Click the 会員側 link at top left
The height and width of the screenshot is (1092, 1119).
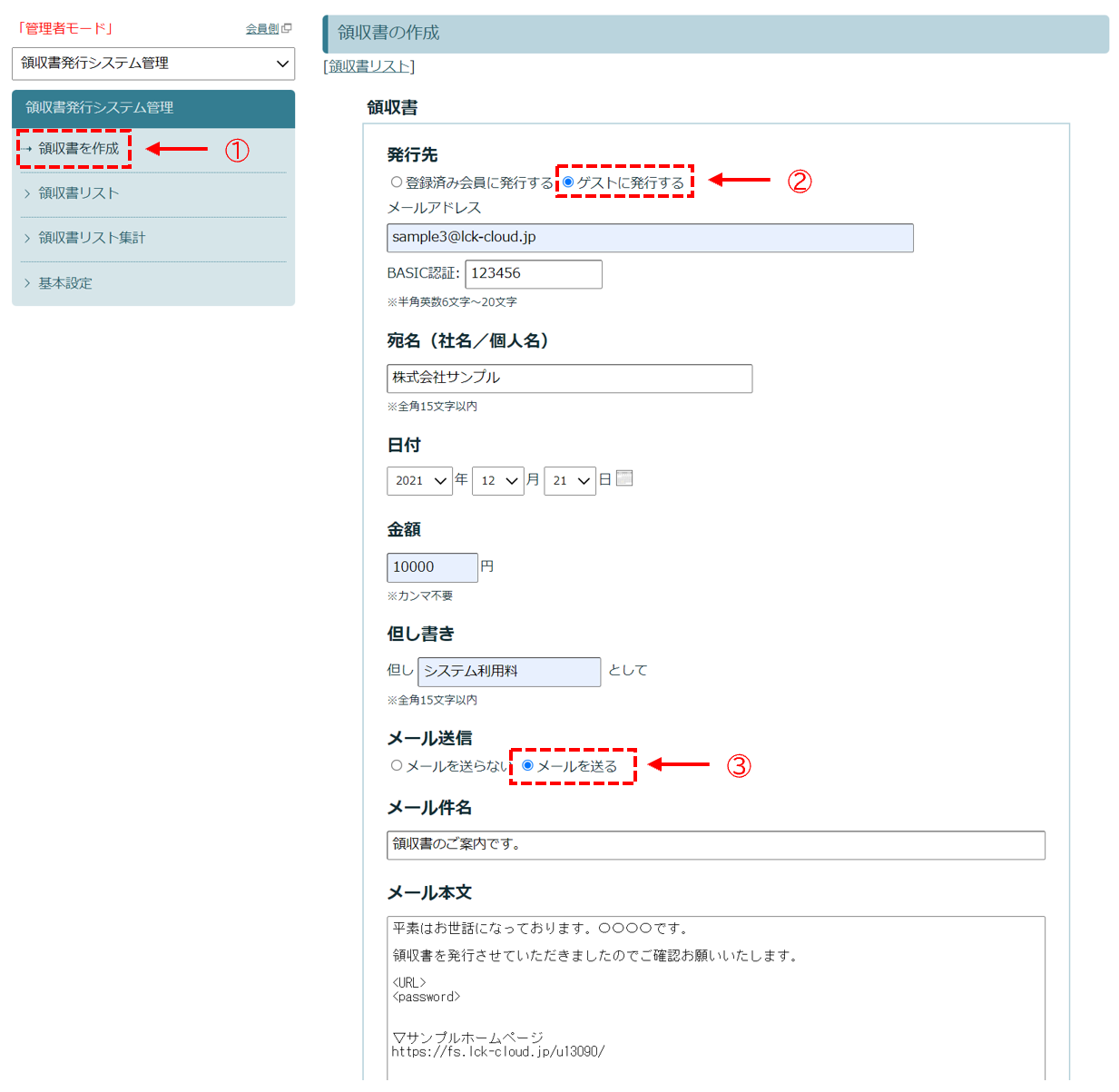coord(260,28)
